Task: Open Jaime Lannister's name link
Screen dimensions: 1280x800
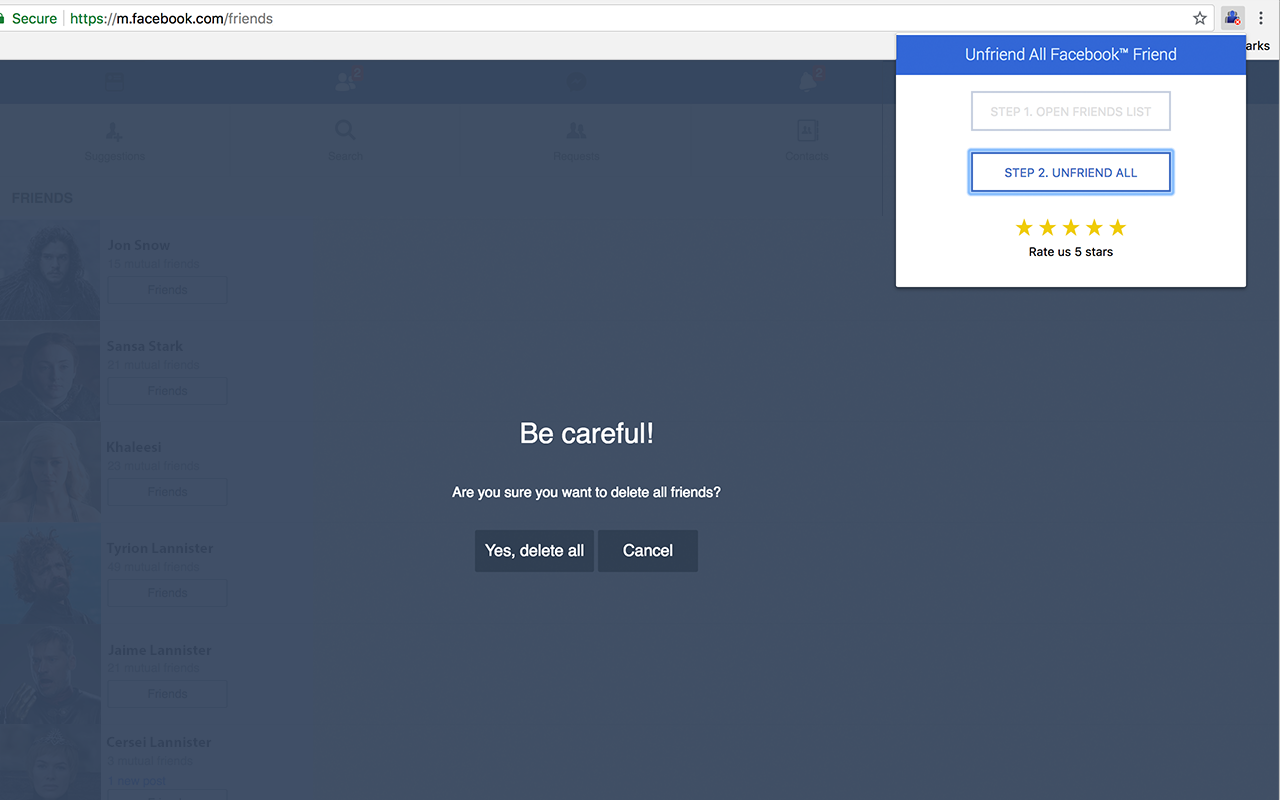Action: pyautogui.click(x=160, y=650)
